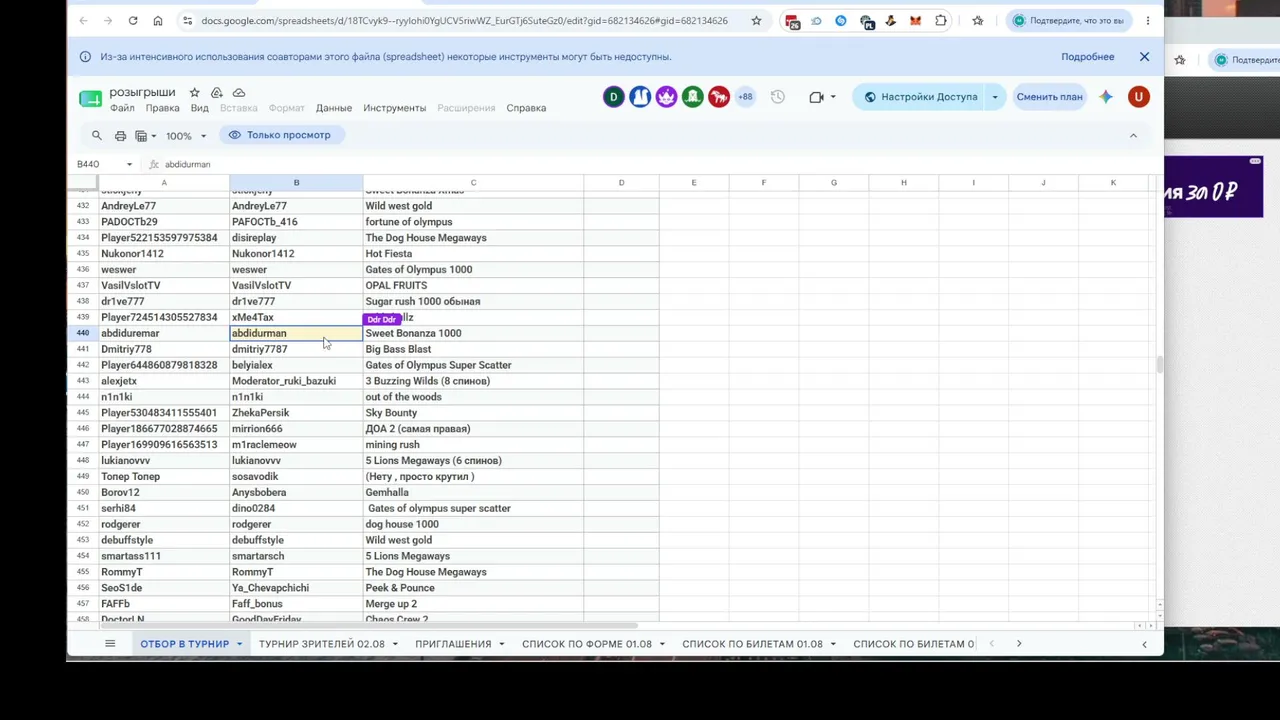Open the side panel arrow at bottom right
1280x720 pixels.
[x=1144, y=644]
